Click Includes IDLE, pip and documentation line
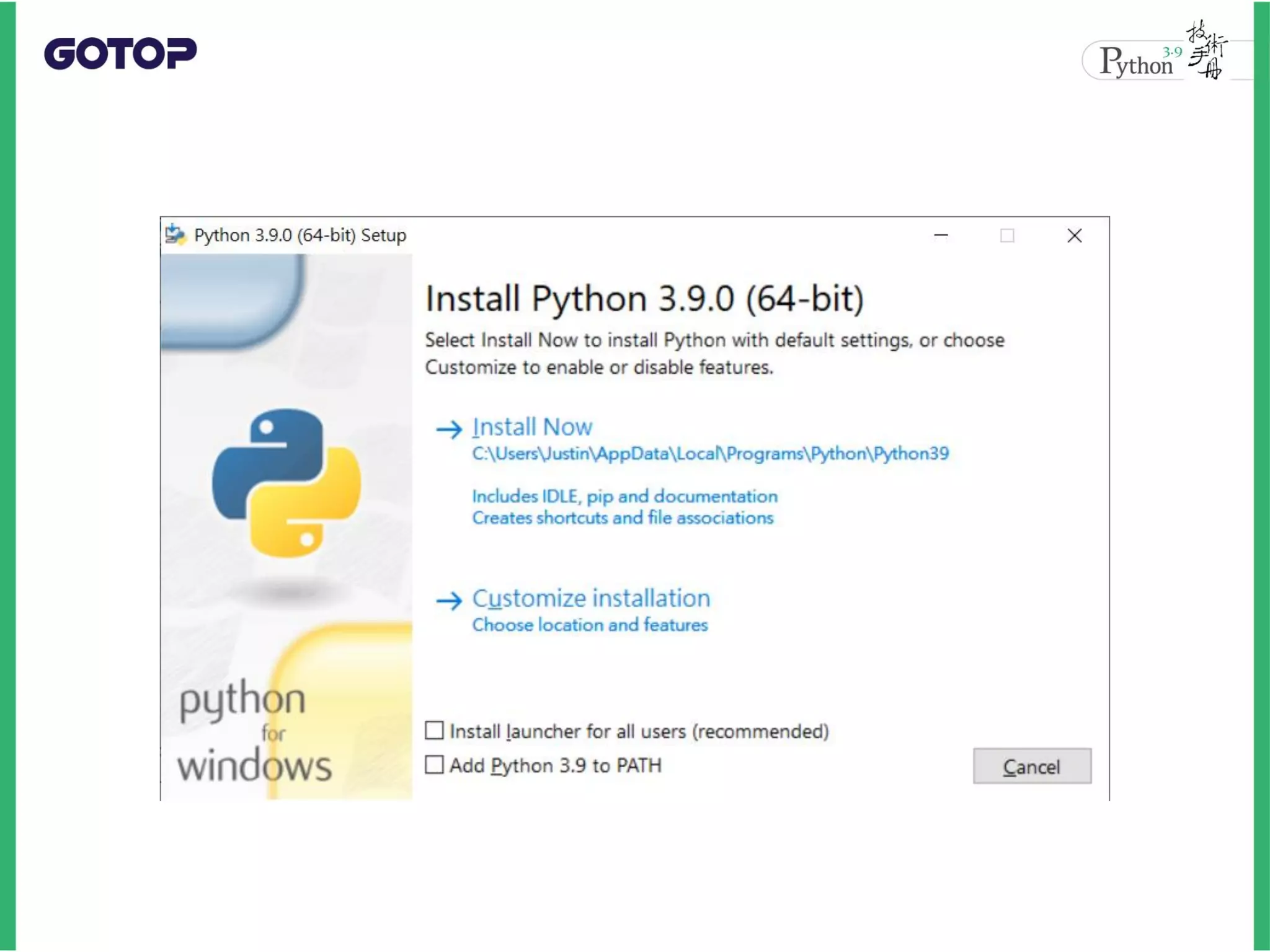Viewport: 1270px width, 952px height. 624,496
